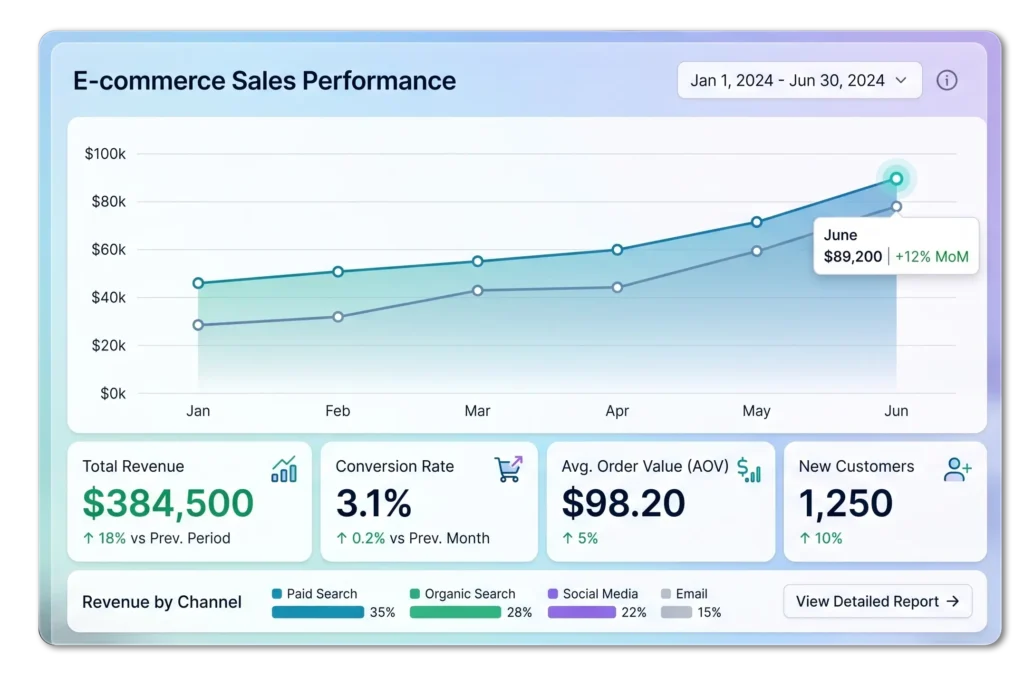Click the New Customers add-user icon
The width and height of the screenshot is (1024, 678).
click(957, 469)
